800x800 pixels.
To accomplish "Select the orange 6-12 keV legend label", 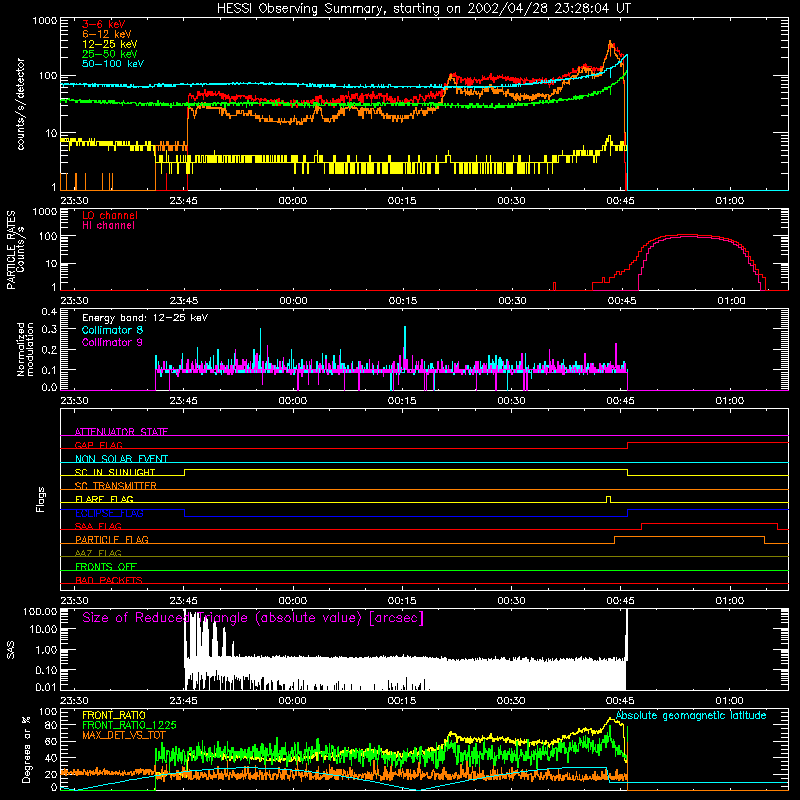I will pos(106,34).
